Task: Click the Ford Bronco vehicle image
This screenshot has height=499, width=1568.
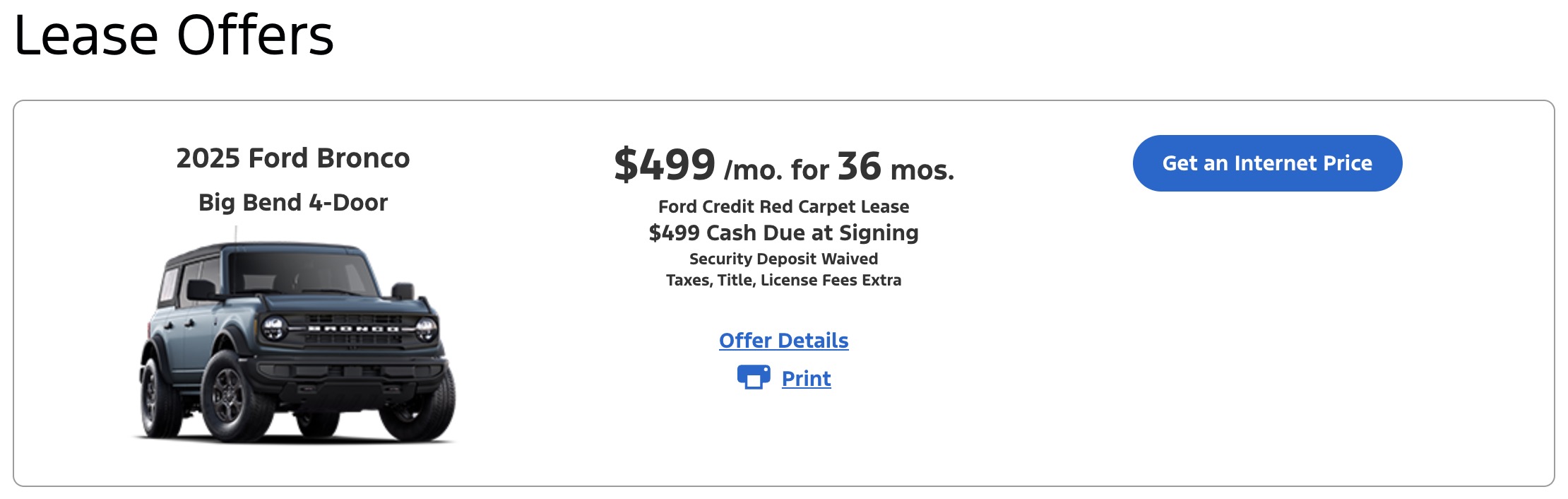Action: pos(293,339)
